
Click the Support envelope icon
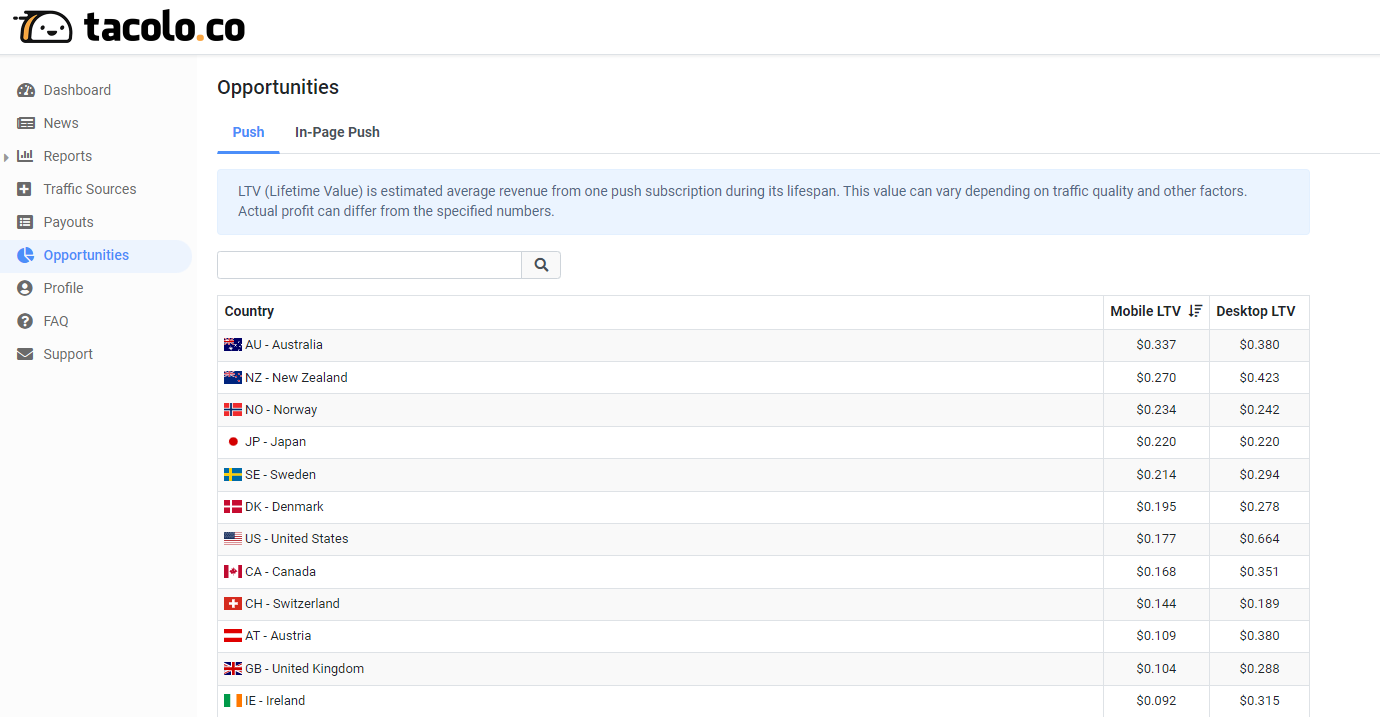(26, 354)
